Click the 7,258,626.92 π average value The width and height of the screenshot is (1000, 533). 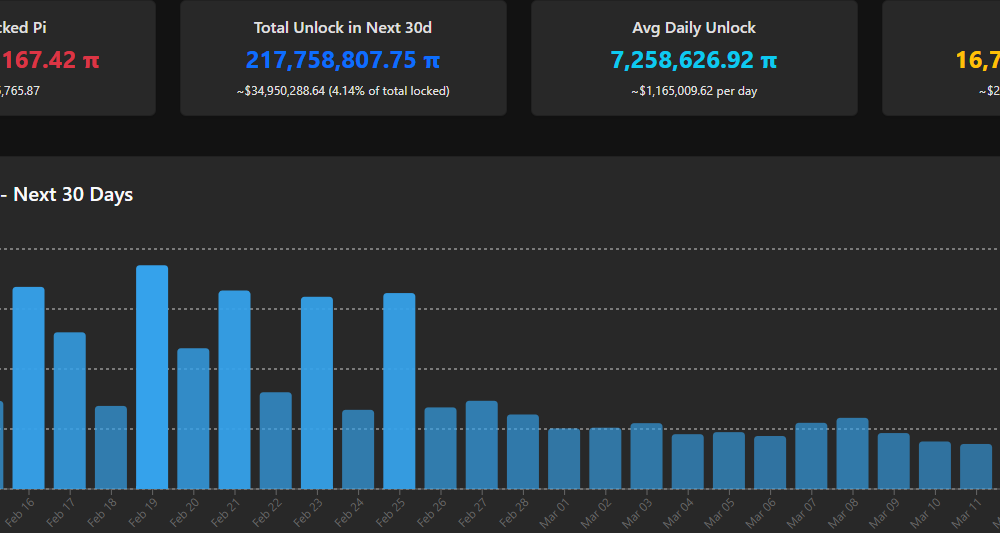point(694,60)
